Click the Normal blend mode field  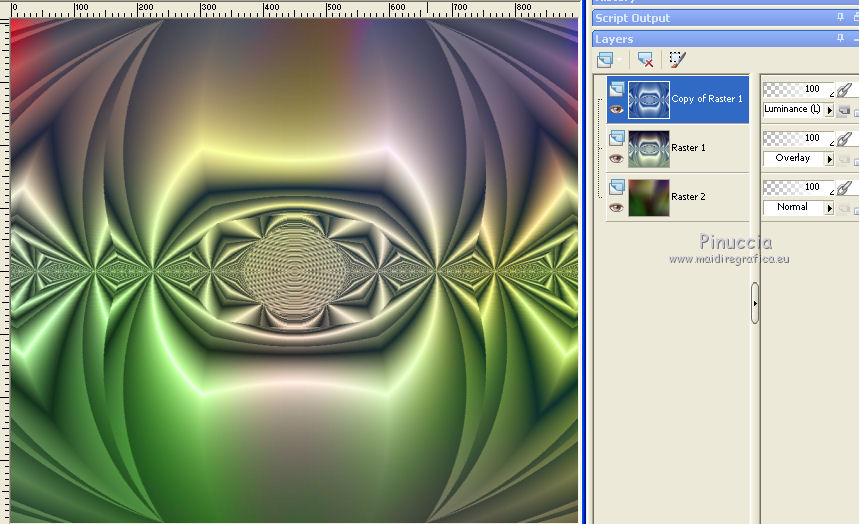click(793, 207)
